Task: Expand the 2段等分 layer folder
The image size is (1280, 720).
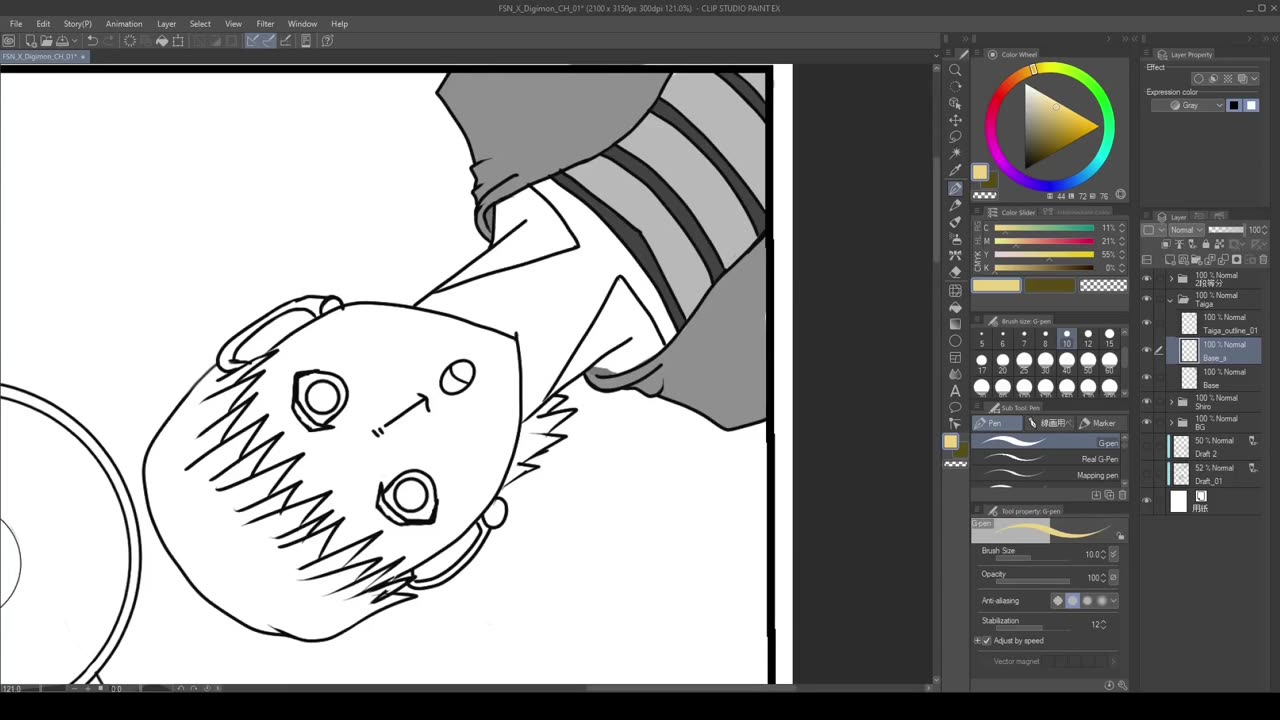Action: click(1171, 279)
